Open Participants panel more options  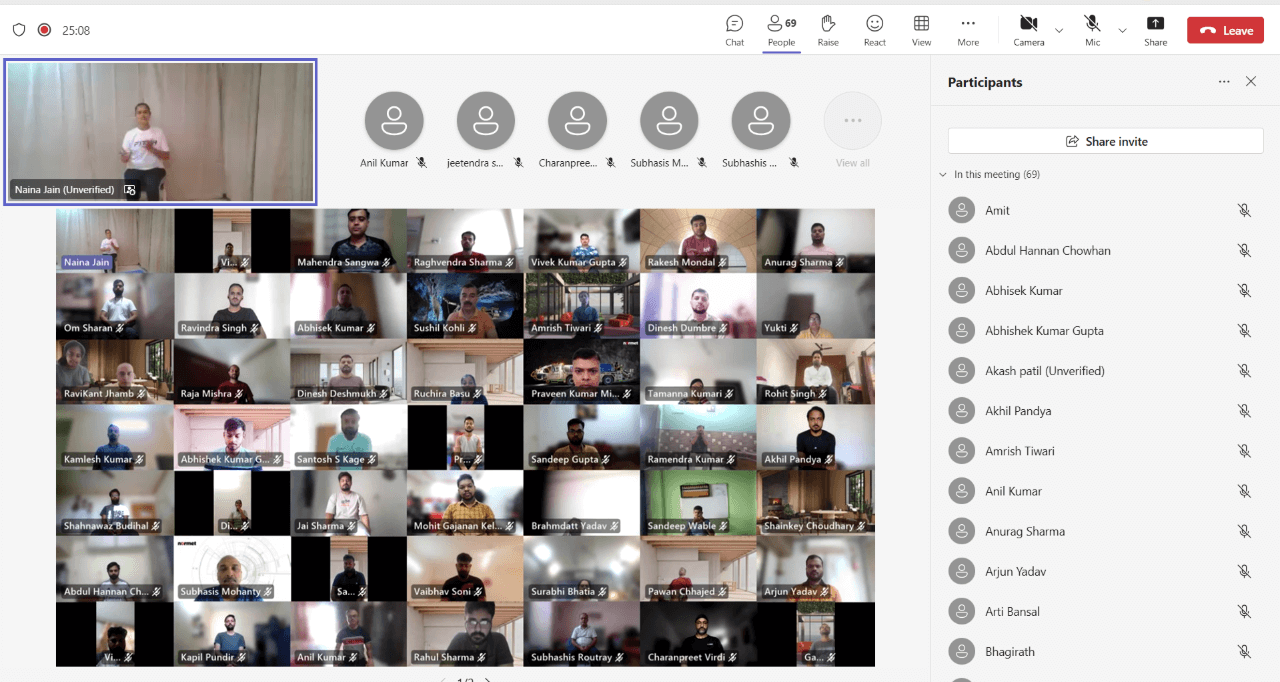coord(1224,82)
